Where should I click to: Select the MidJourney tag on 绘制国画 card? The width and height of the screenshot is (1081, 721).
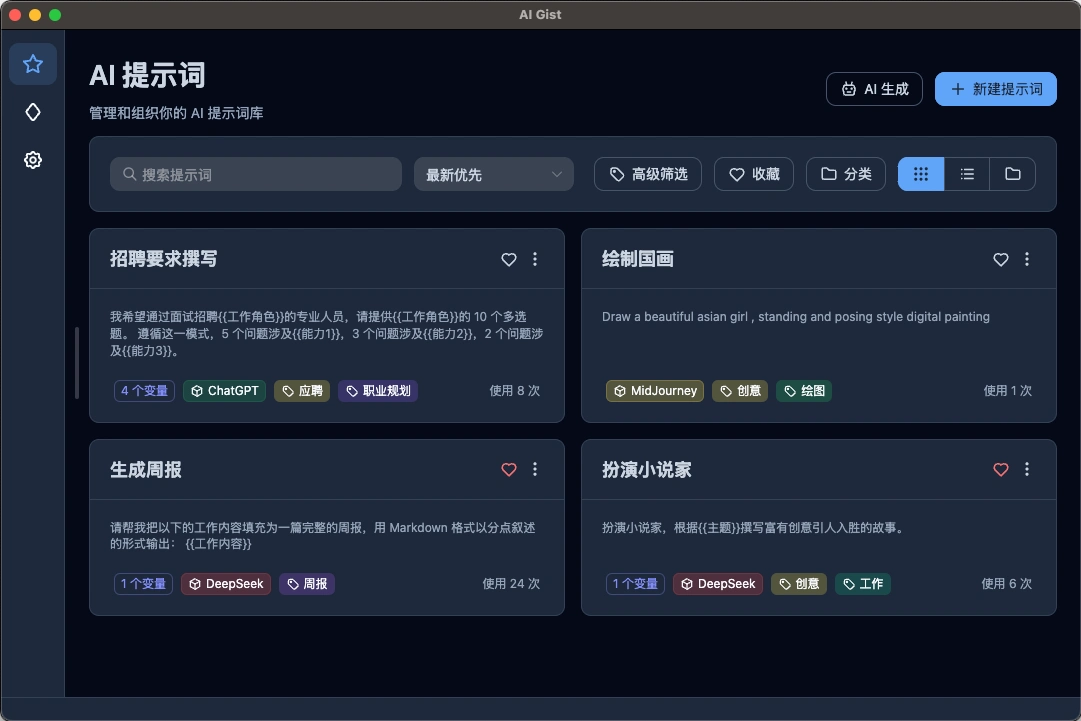pos(655,391)
